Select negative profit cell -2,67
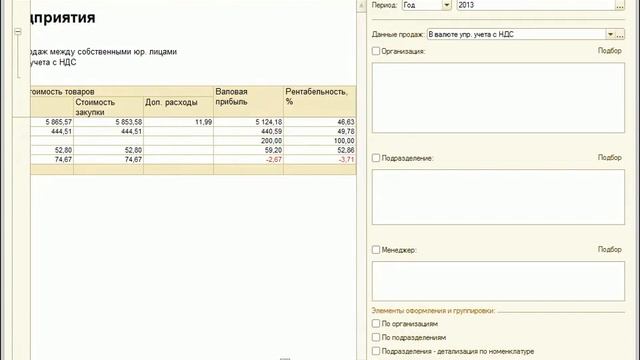The width and height of the screenshot is (640, 360). click(248, 160)
